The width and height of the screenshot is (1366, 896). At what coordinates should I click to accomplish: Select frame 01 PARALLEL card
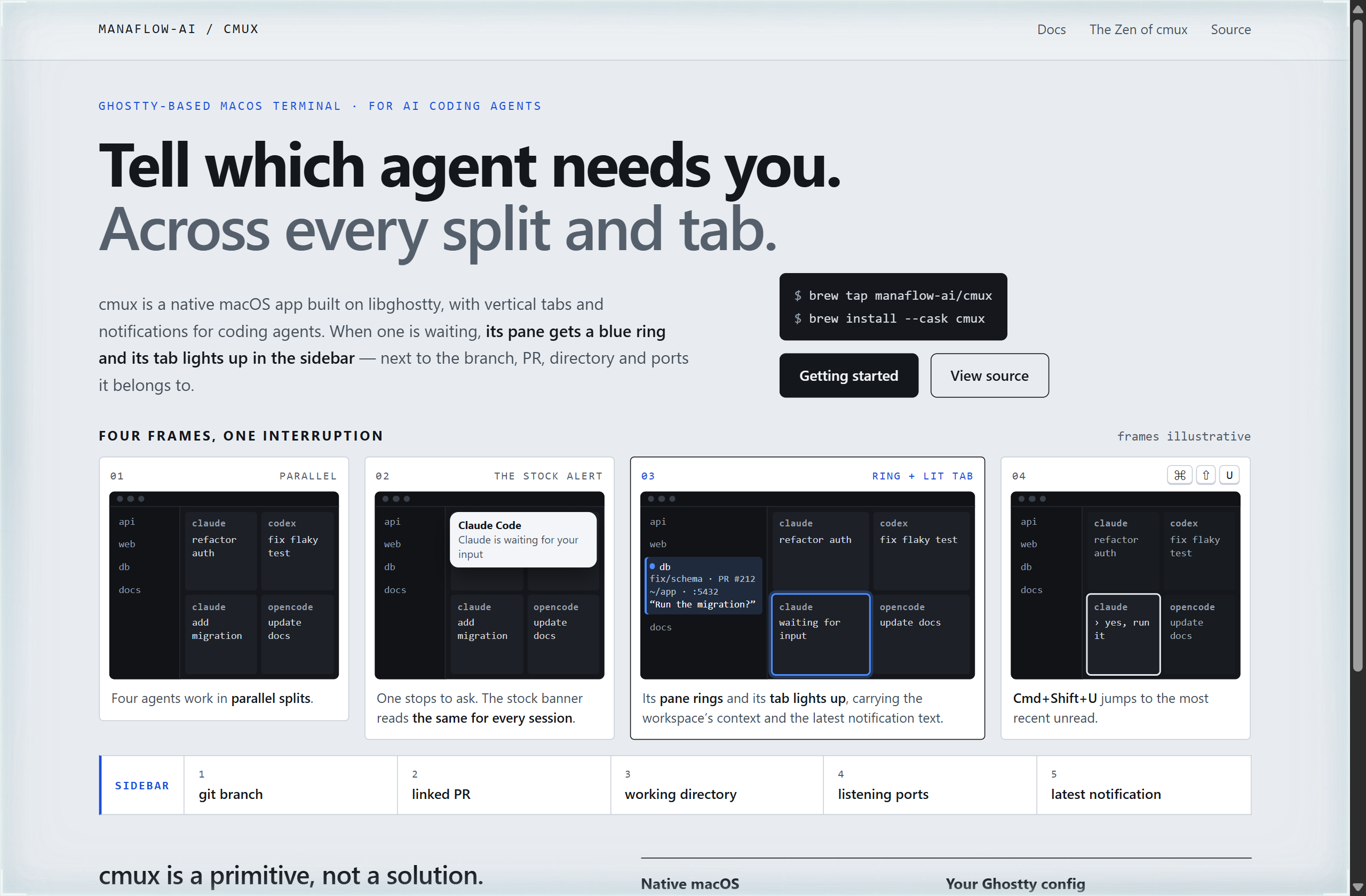[224, 589]
